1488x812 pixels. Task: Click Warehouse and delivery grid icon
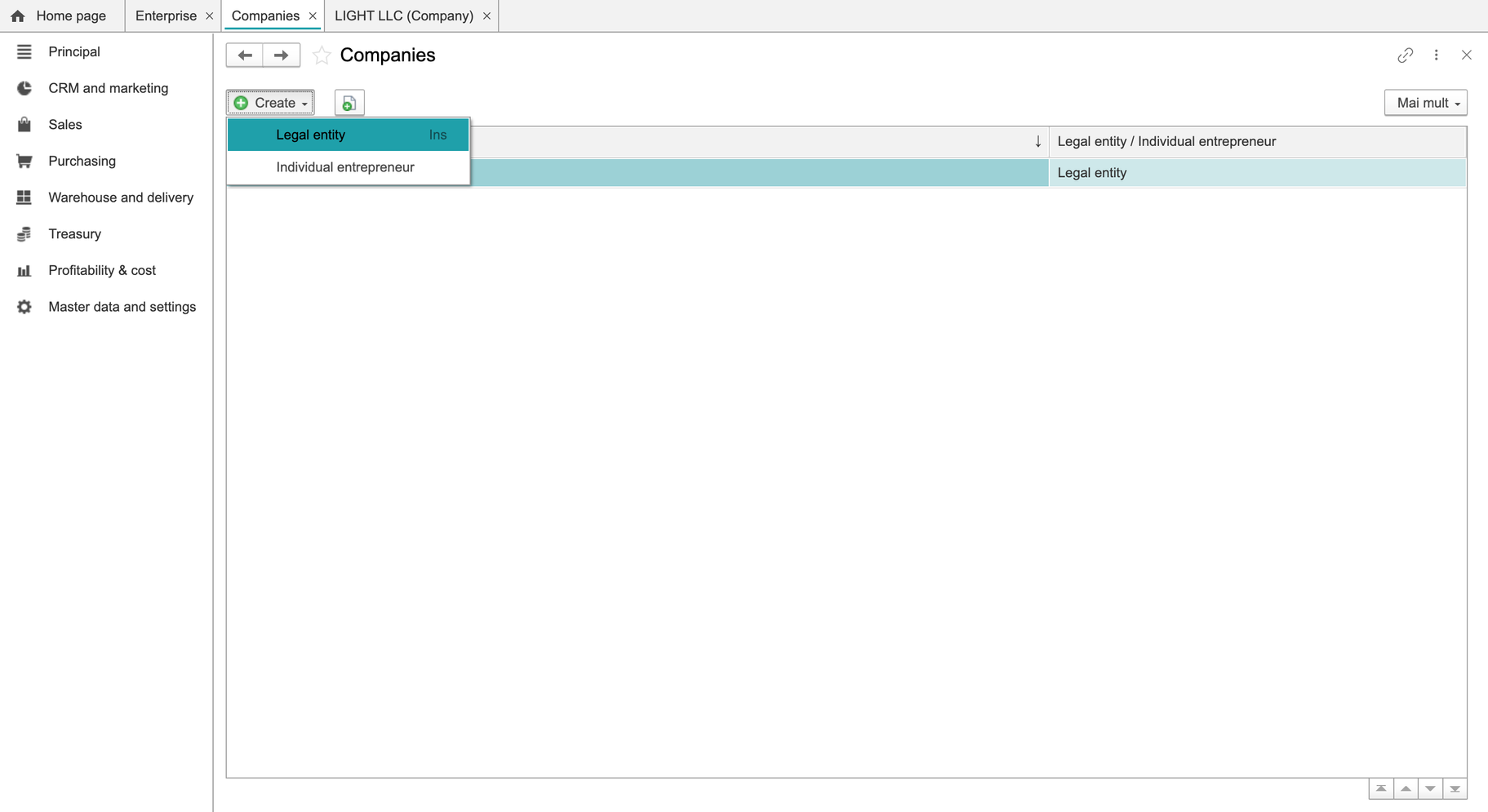click(24, 197)
